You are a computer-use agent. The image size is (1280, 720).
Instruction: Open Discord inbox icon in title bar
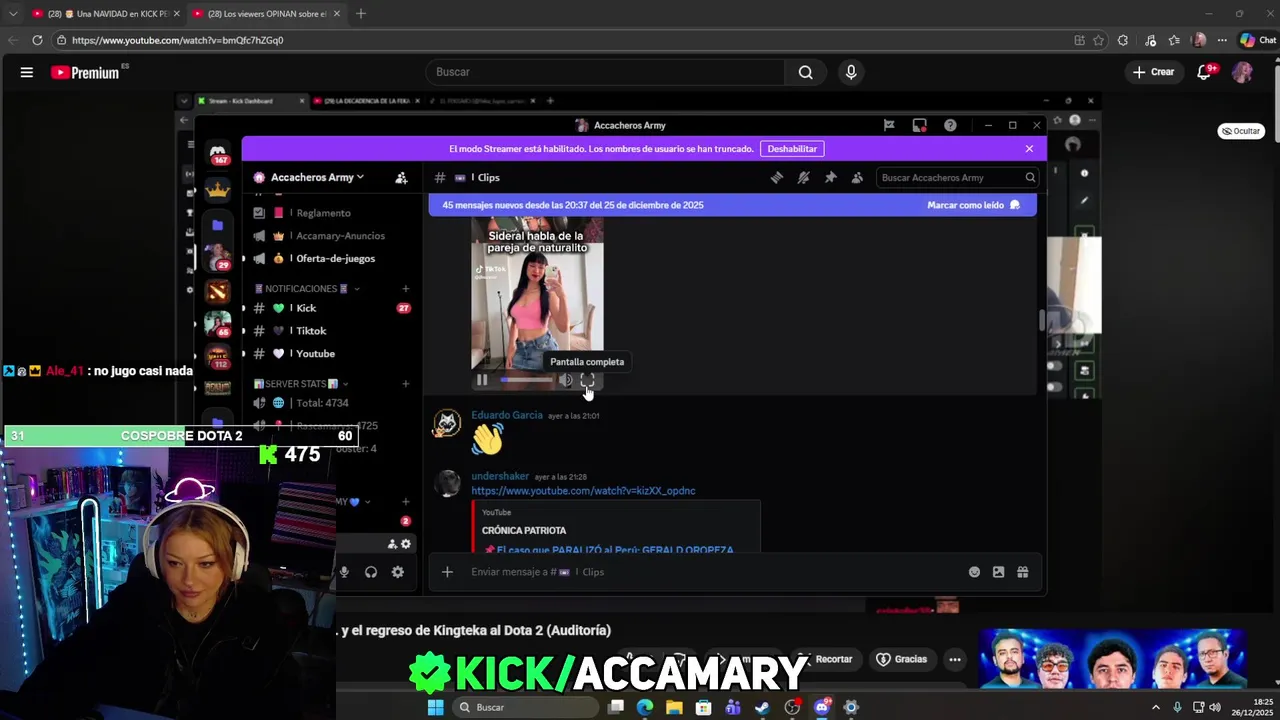[x=919, y=125]
